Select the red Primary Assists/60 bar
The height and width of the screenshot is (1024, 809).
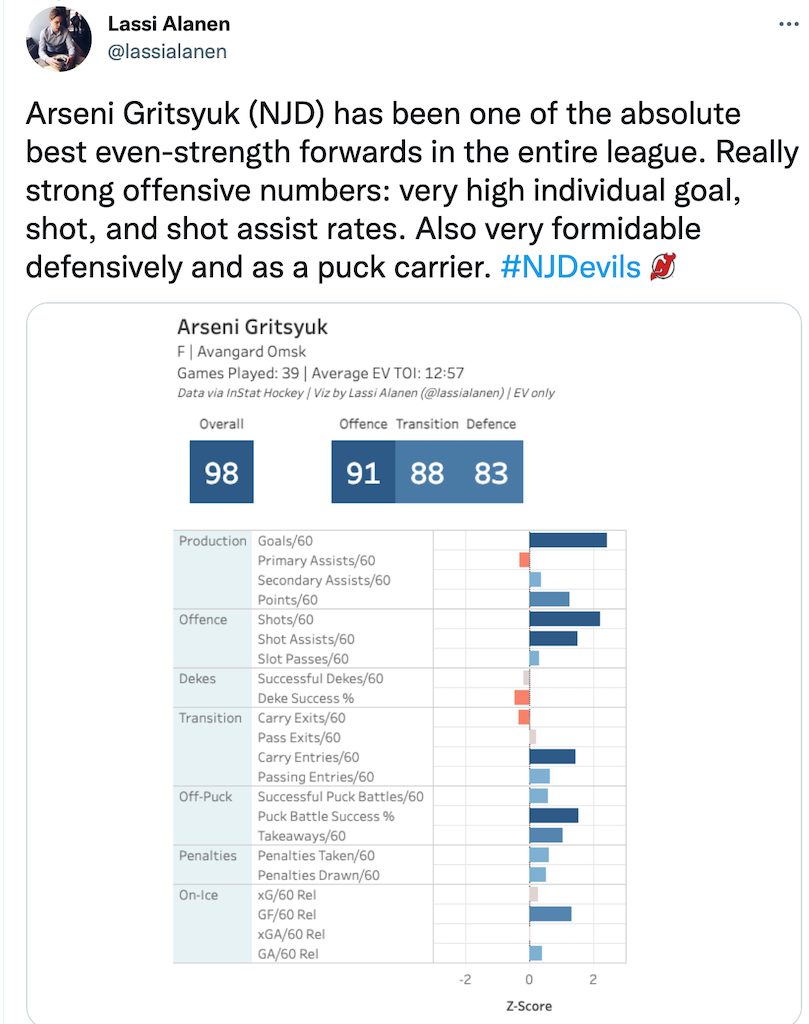click(524, 560)
